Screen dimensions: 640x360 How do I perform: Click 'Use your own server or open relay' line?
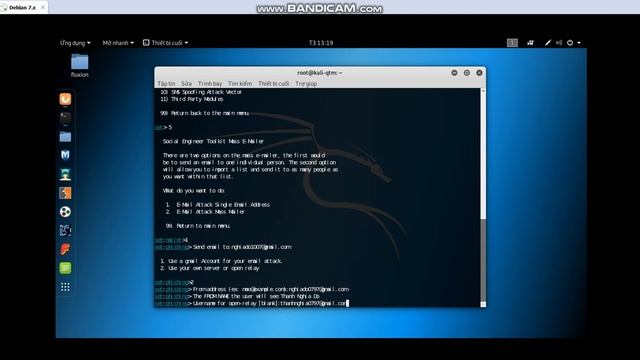tap(210, 268)
